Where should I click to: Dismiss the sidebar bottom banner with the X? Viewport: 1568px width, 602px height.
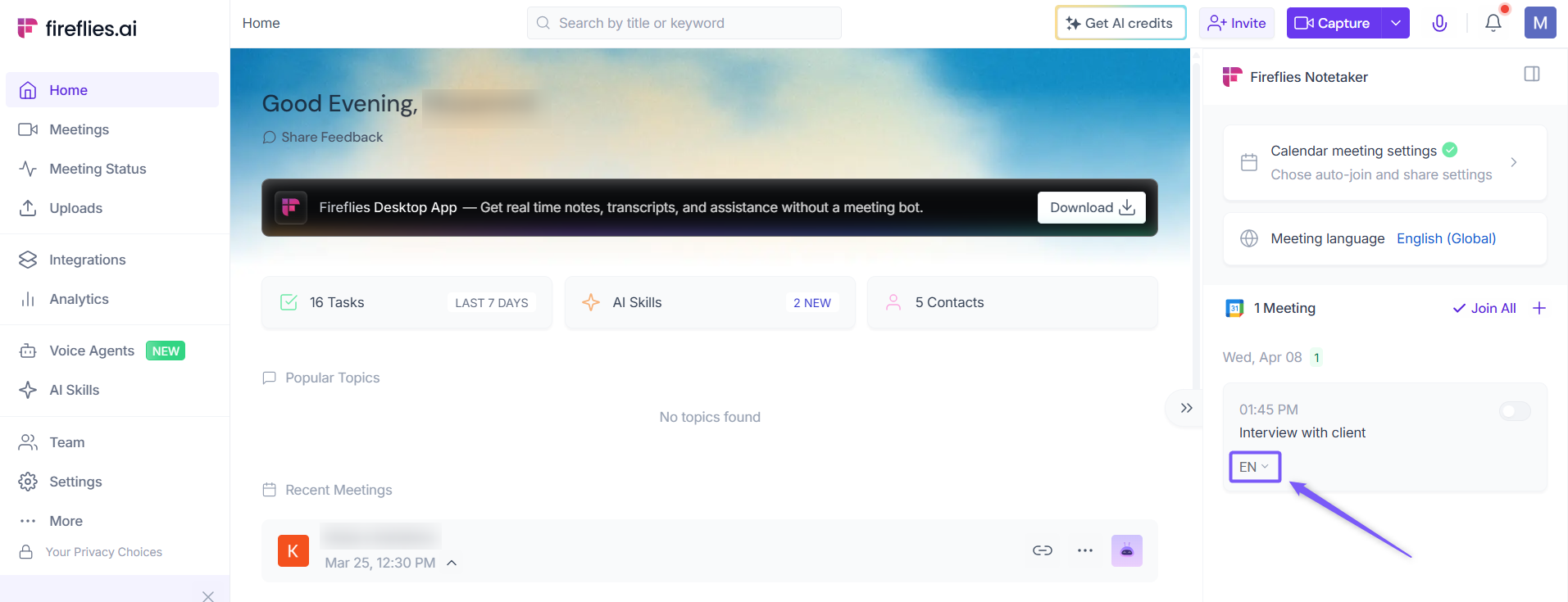208,595
